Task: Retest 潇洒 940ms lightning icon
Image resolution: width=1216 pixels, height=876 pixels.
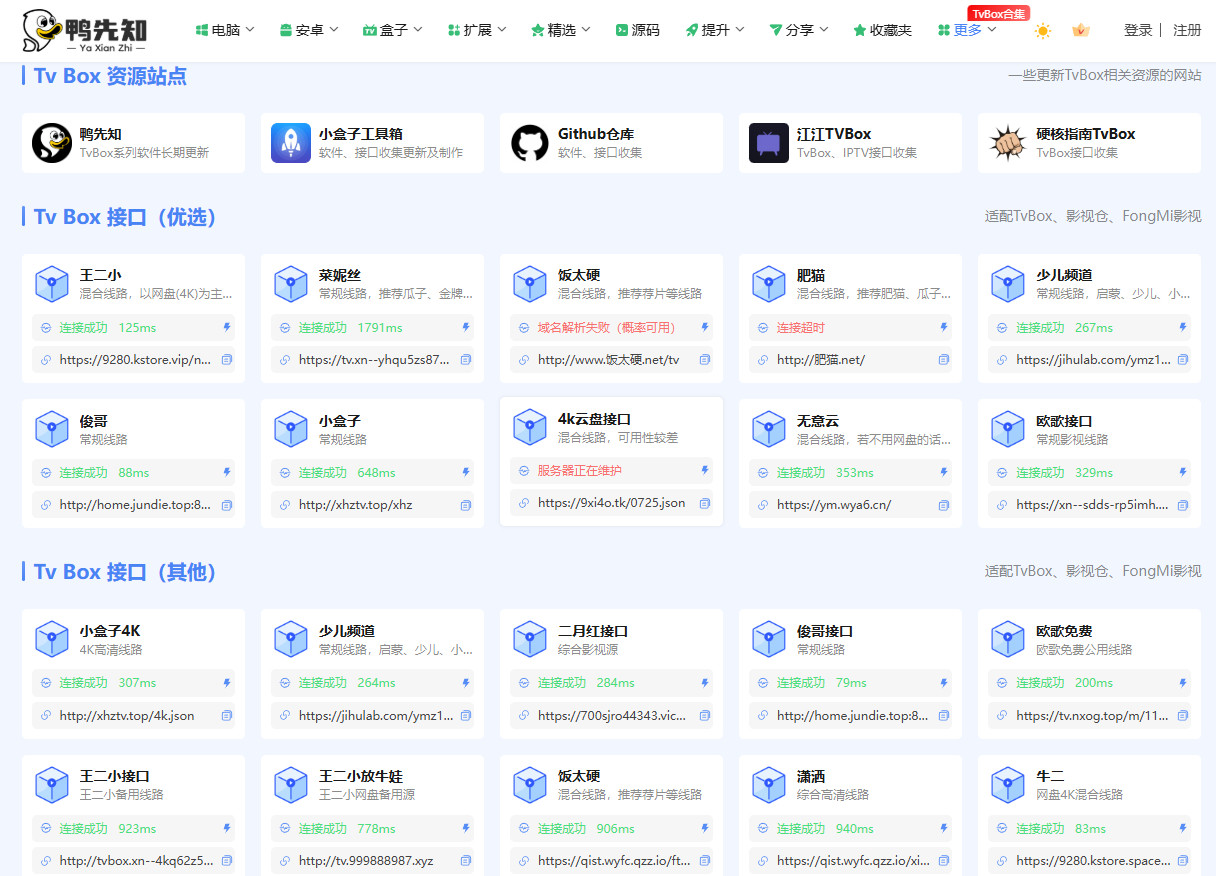Action: [x=944, y=828]
